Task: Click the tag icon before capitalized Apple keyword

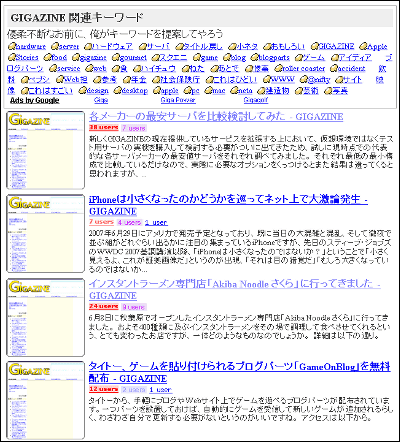Action: tap(363, 46)
